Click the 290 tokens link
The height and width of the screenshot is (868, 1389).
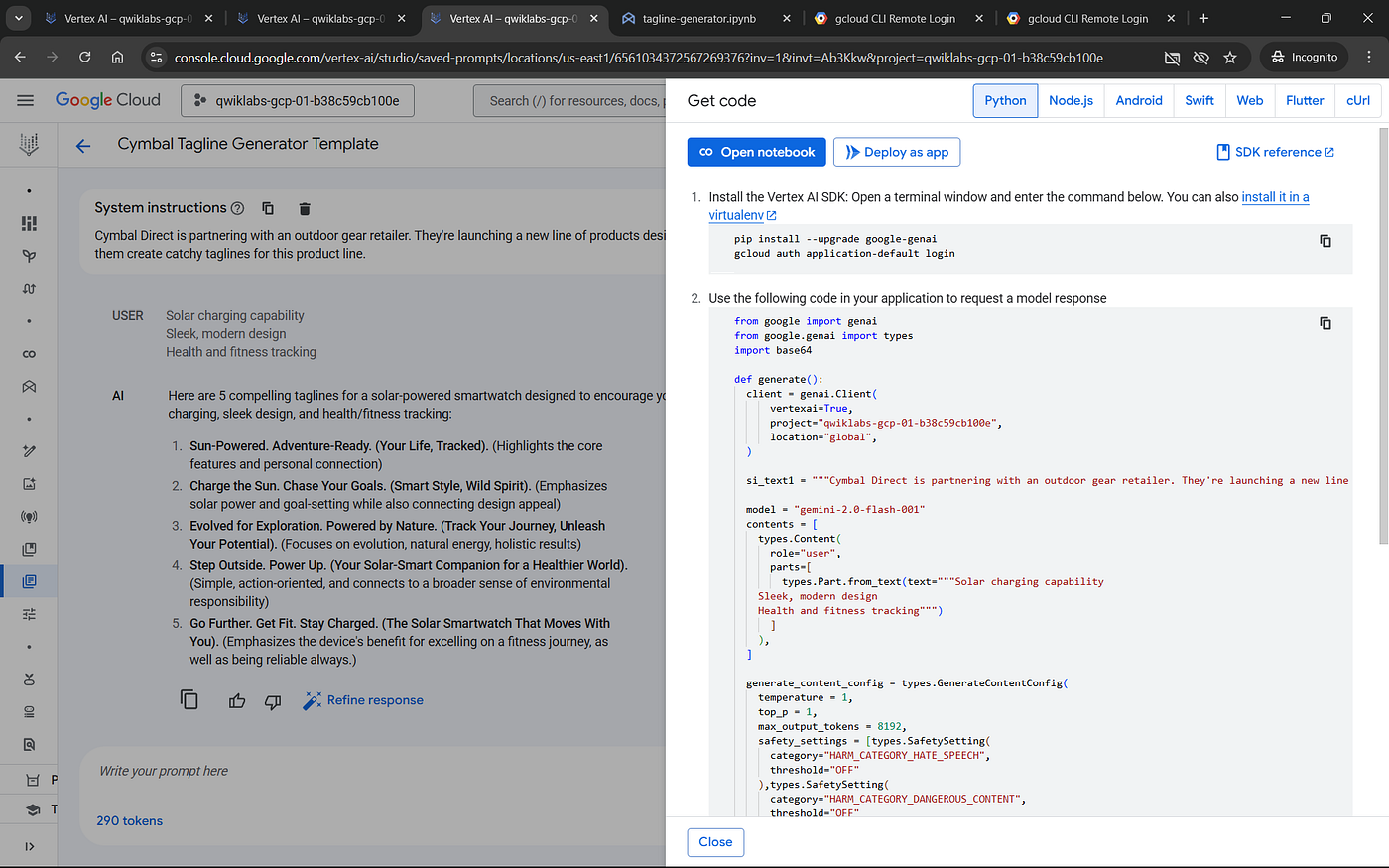[129, 821]
